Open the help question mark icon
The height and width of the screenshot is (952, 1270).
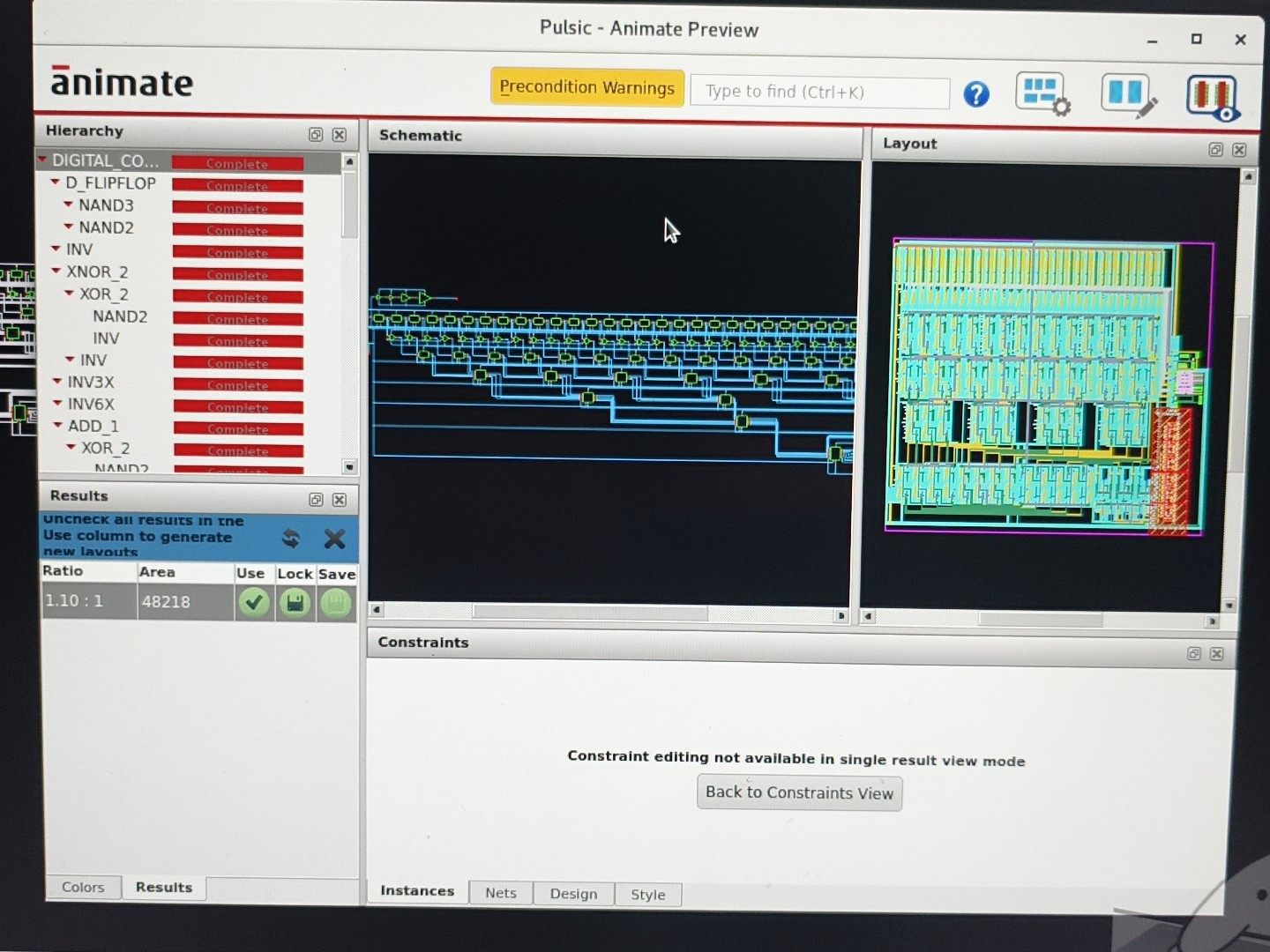click(975, 93)
